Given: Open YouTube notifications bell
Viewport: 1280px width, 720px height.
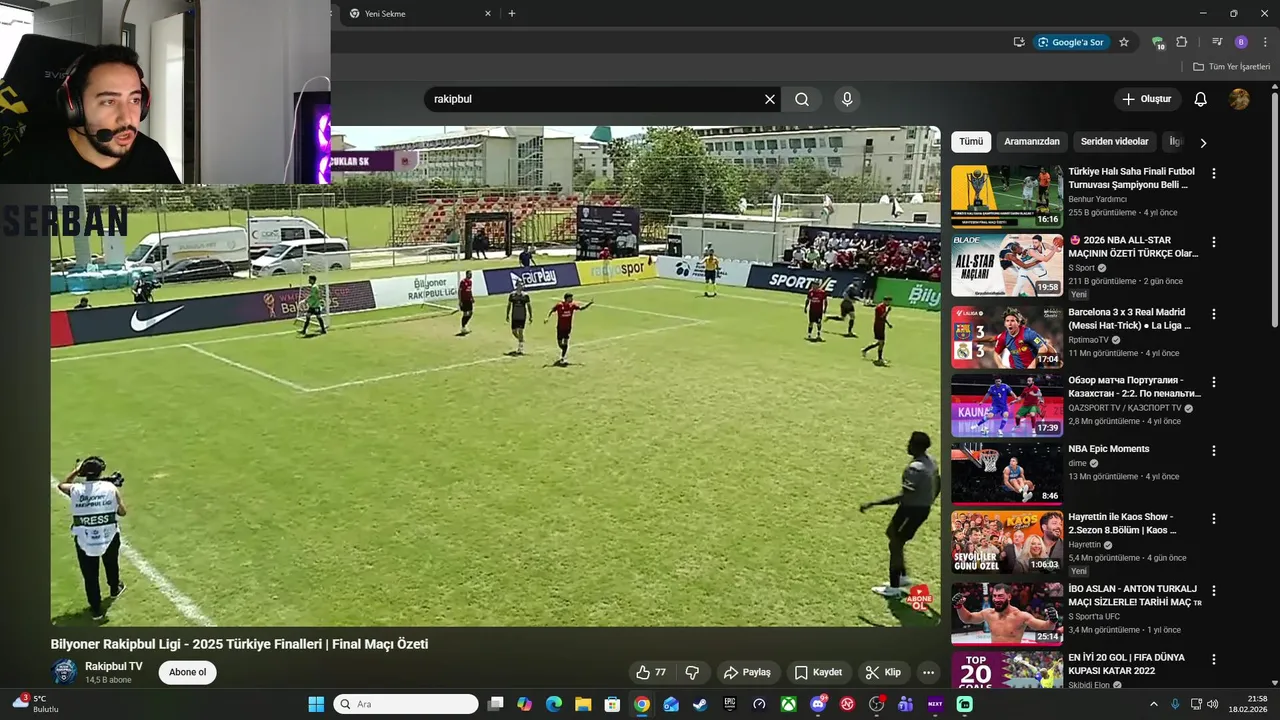Looking at the screenshot, I should pyautogui.click(x=1201, y=99).
